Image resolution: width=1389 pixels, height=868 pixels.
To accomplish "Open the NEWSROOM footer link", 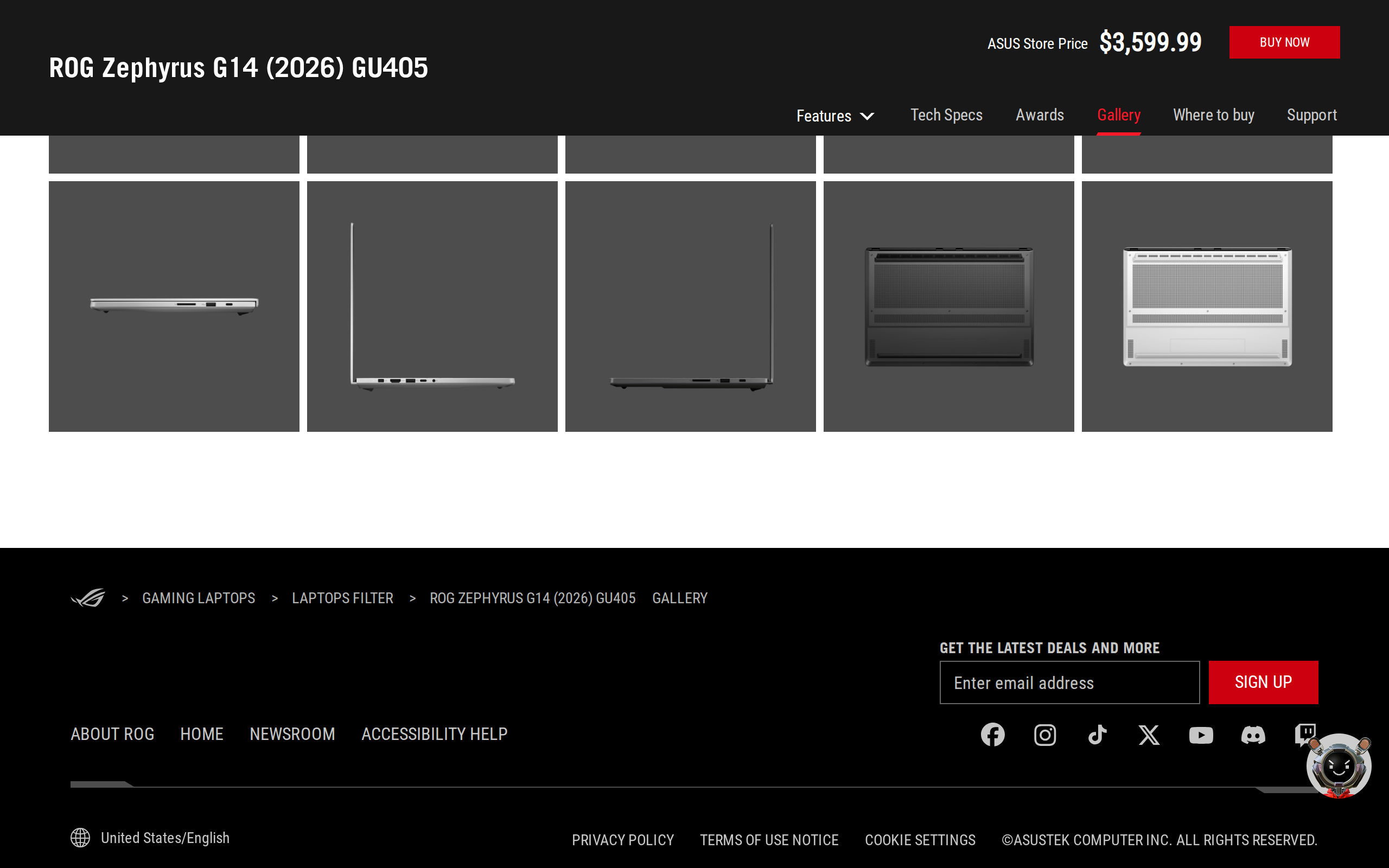I will coord(292,733).
